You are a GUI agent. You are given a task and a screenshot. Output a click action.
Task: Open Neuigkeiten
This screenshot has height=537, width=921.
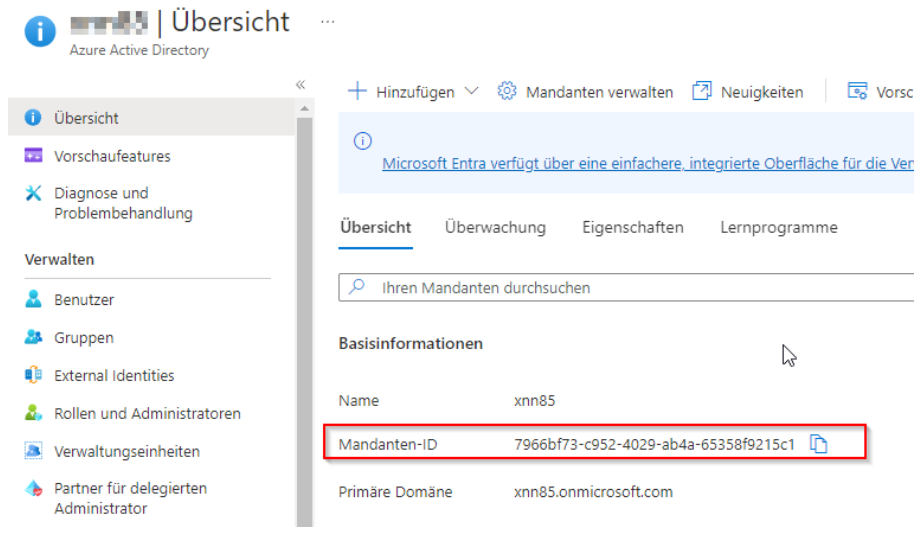[x=762, y=92]
